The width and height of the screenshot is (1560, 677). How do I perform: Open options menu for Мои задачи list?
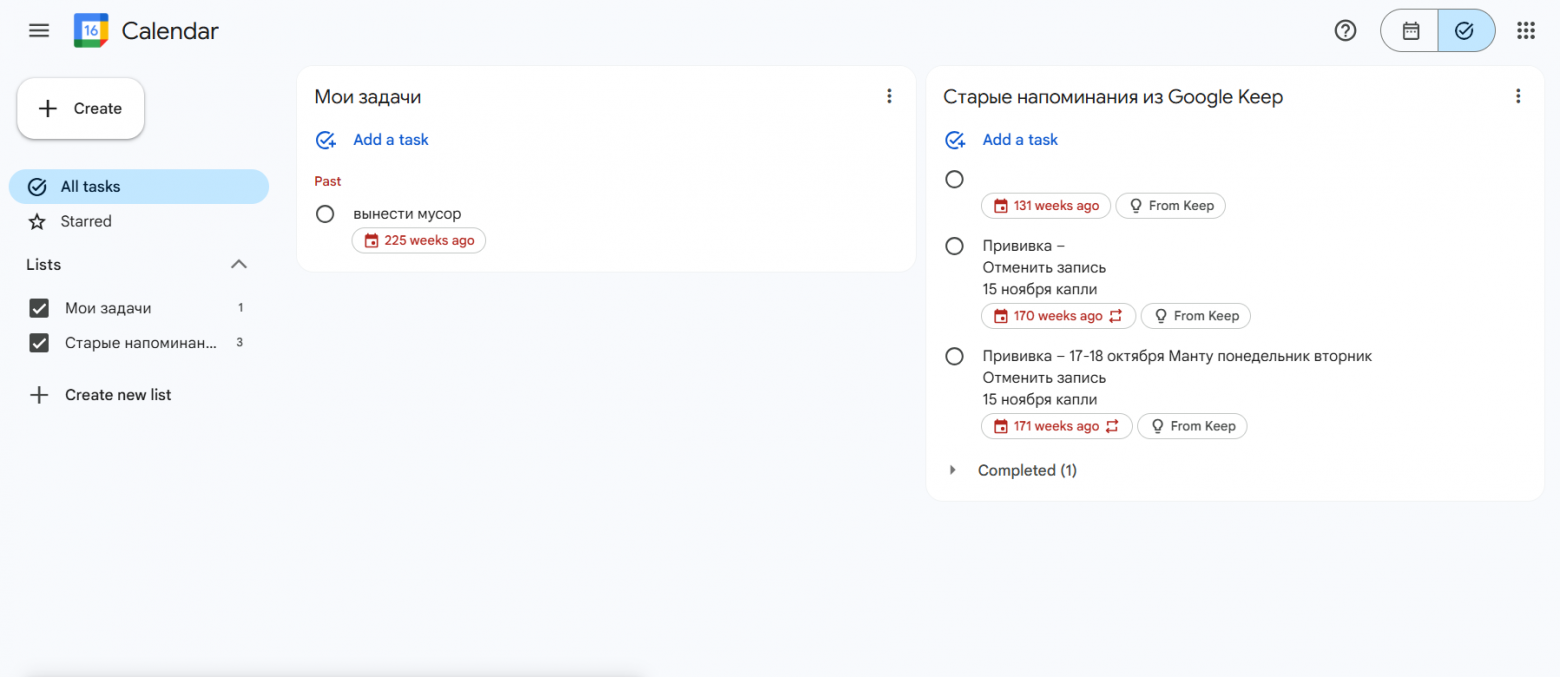tap(889, 97)
